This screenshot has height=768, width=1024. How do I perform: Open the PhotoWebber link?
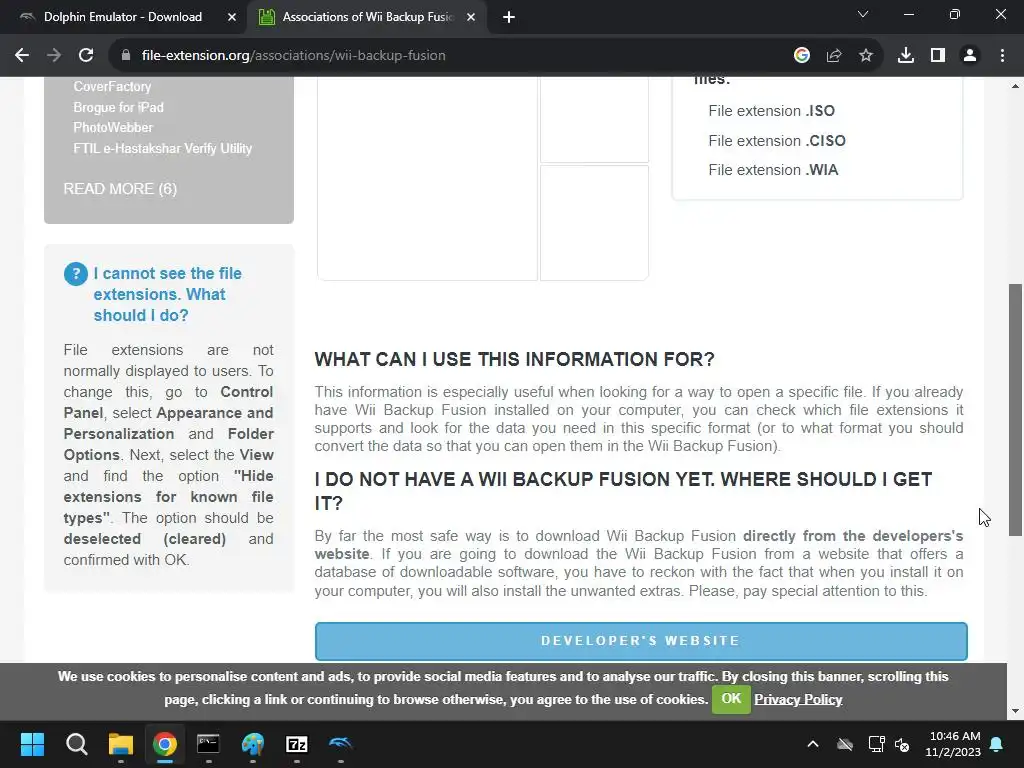[113, 127]
